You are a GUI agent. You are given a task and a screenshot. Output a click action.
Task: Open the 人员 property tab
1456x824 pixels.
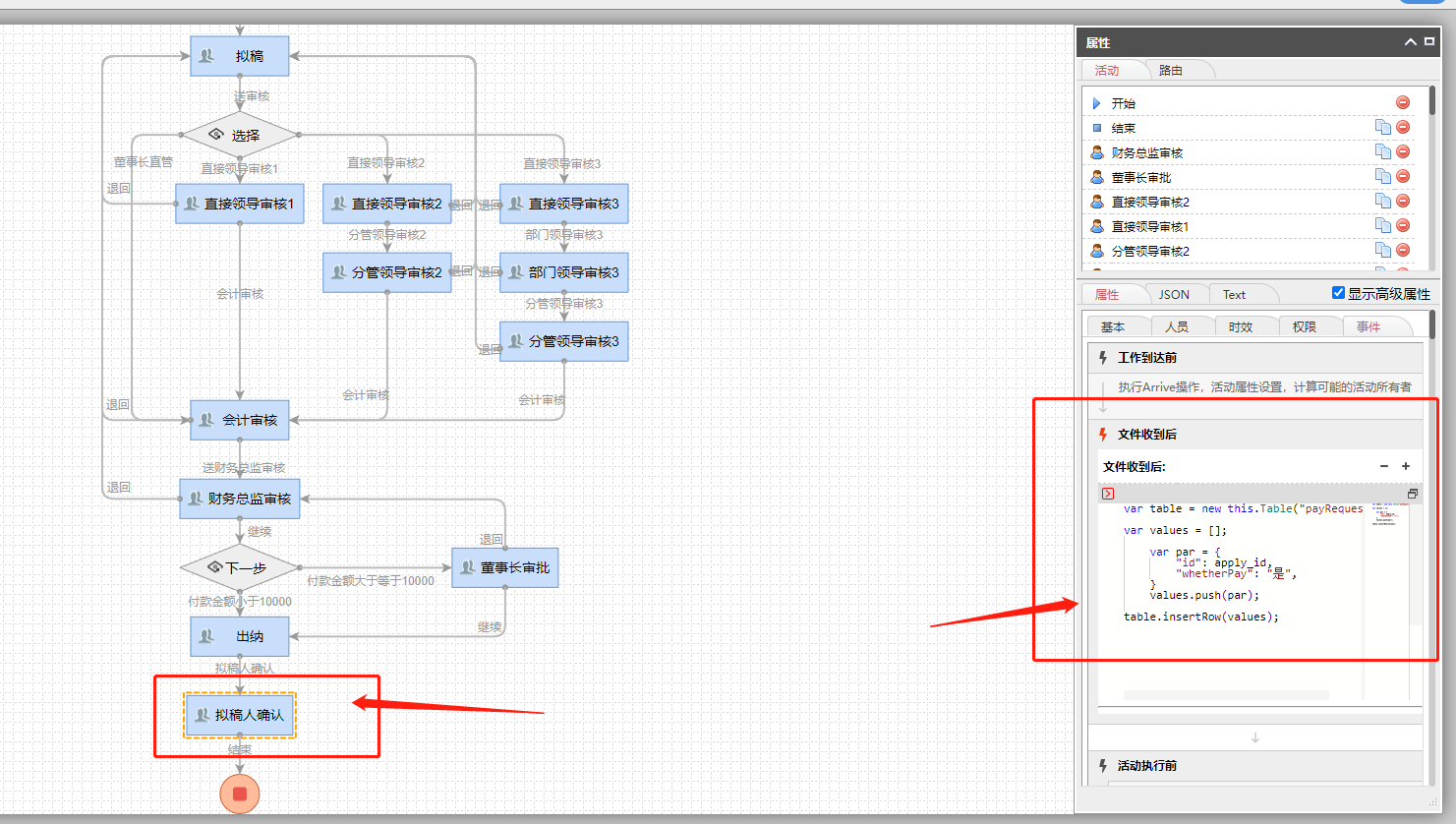point(1176,326)
